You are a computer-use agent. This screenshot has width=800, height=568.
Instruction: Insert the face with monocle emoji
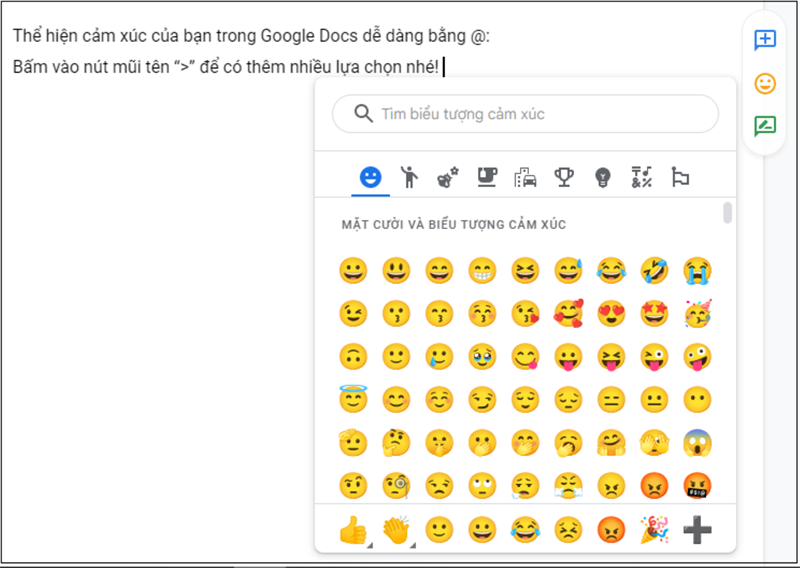[396, 485]
